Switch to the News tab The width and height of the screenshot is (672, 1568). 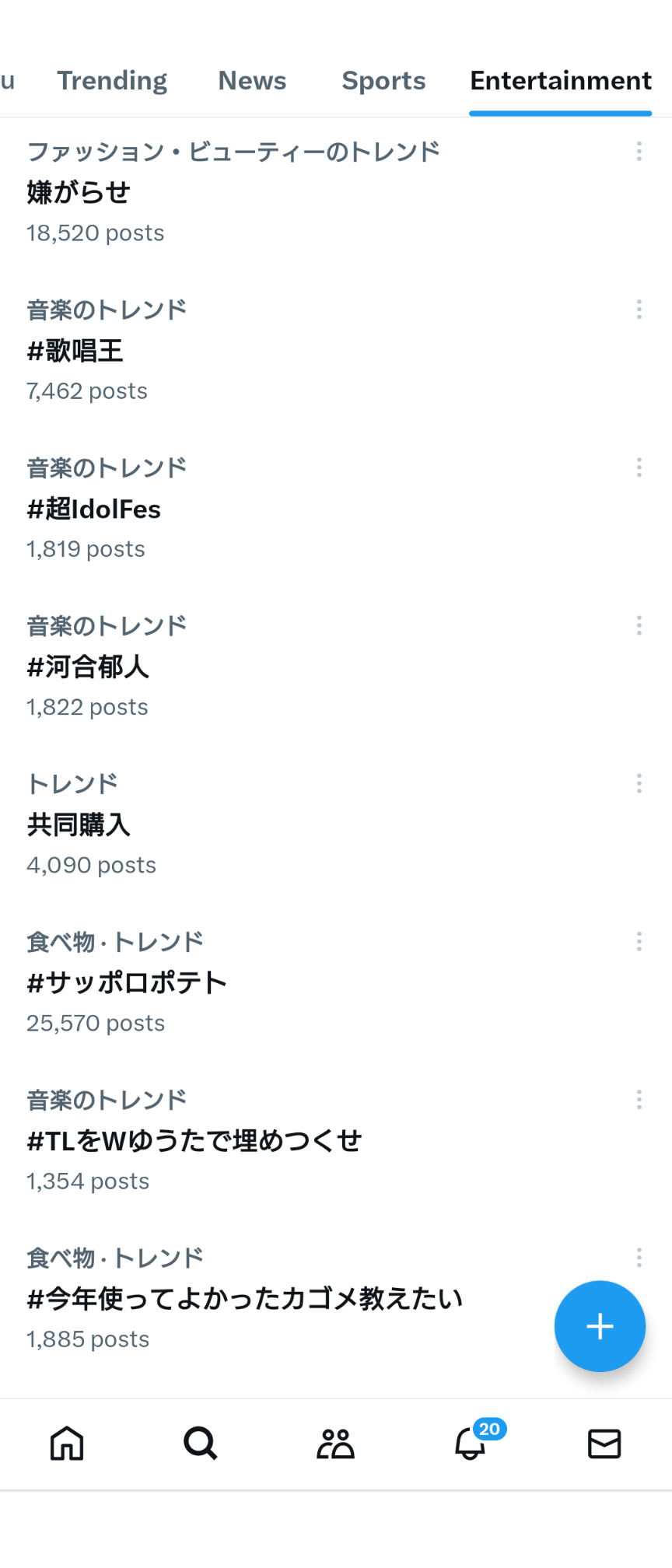[x=252, y=81]
